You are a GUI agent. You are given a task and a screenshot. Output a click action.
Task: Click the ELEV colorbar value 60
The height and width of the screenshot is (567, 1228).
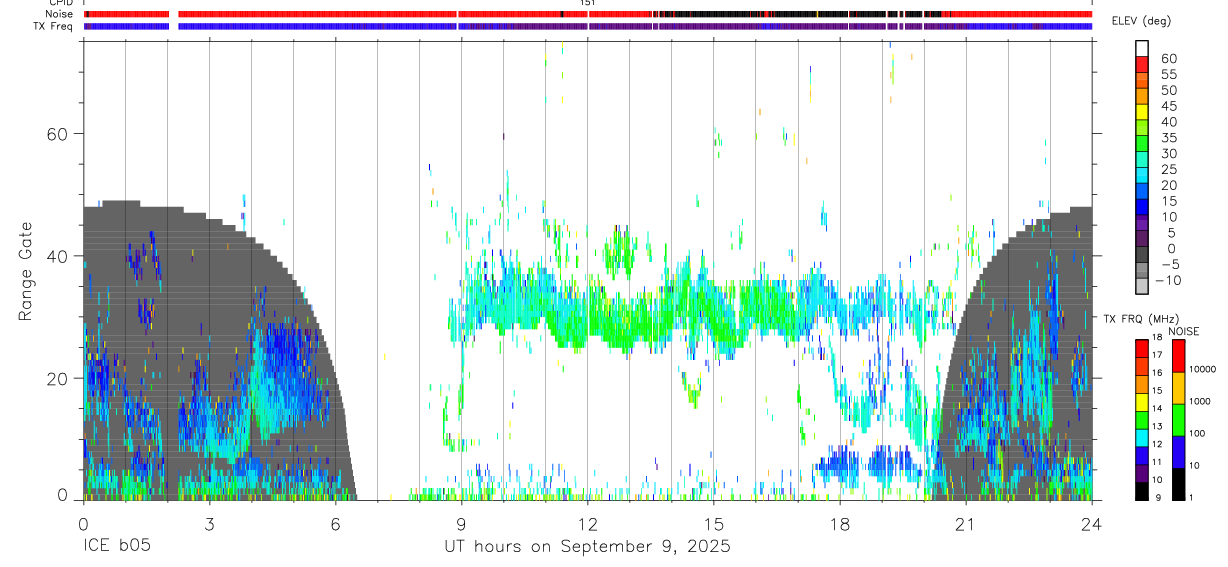tap(1169, 59)
